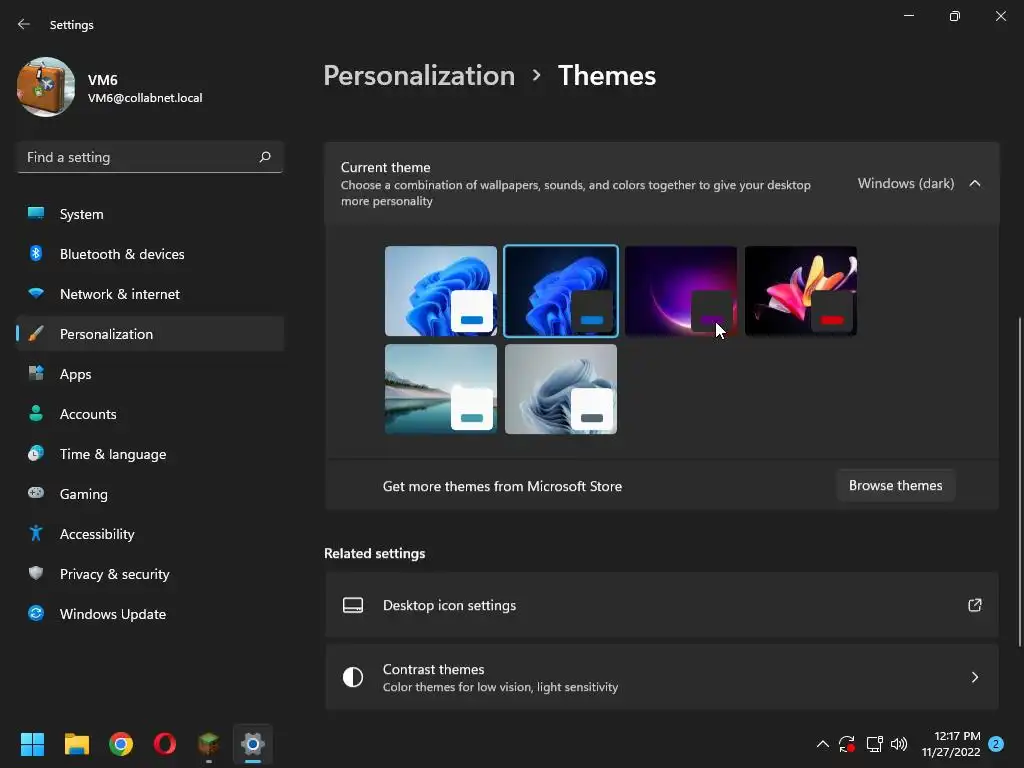The width and height of the screenshot is (1024, 768).
Task: Click the Find a setting search box
Action: (x=150, y=157)
